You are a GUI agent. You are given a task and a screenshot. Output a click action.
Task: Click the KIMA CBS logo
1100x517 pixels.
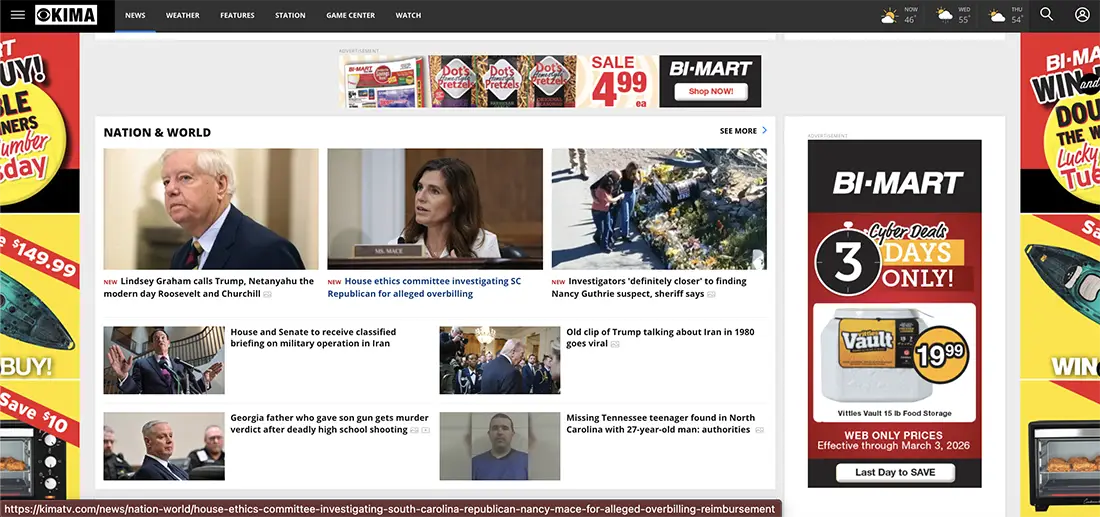pos(66,15)
